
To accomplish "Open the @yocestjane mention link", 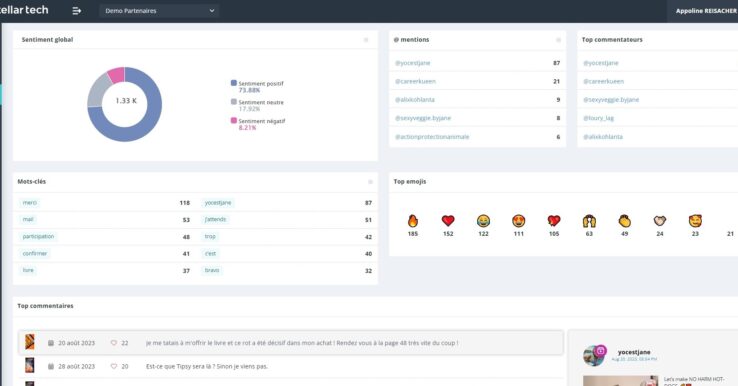I will click(412, 63).
